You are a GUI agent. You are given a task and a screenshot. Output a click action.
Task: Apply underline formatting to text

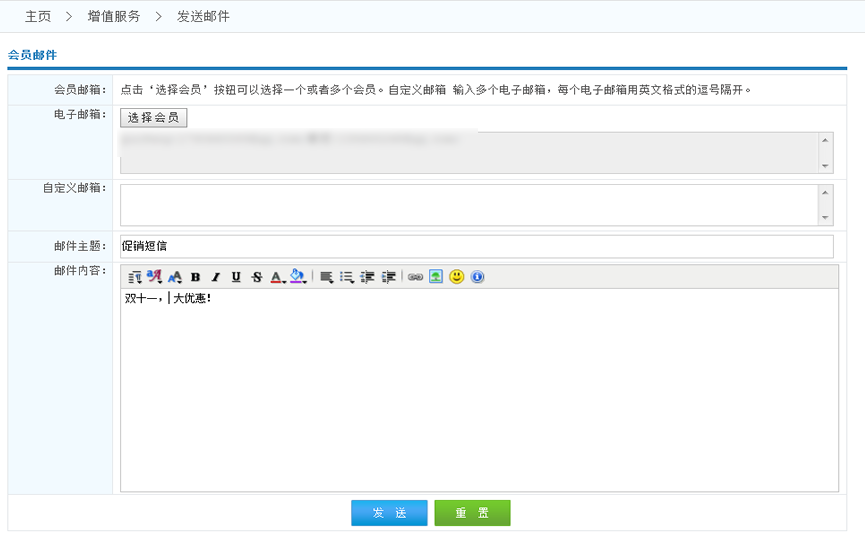(x=236, y=277)
